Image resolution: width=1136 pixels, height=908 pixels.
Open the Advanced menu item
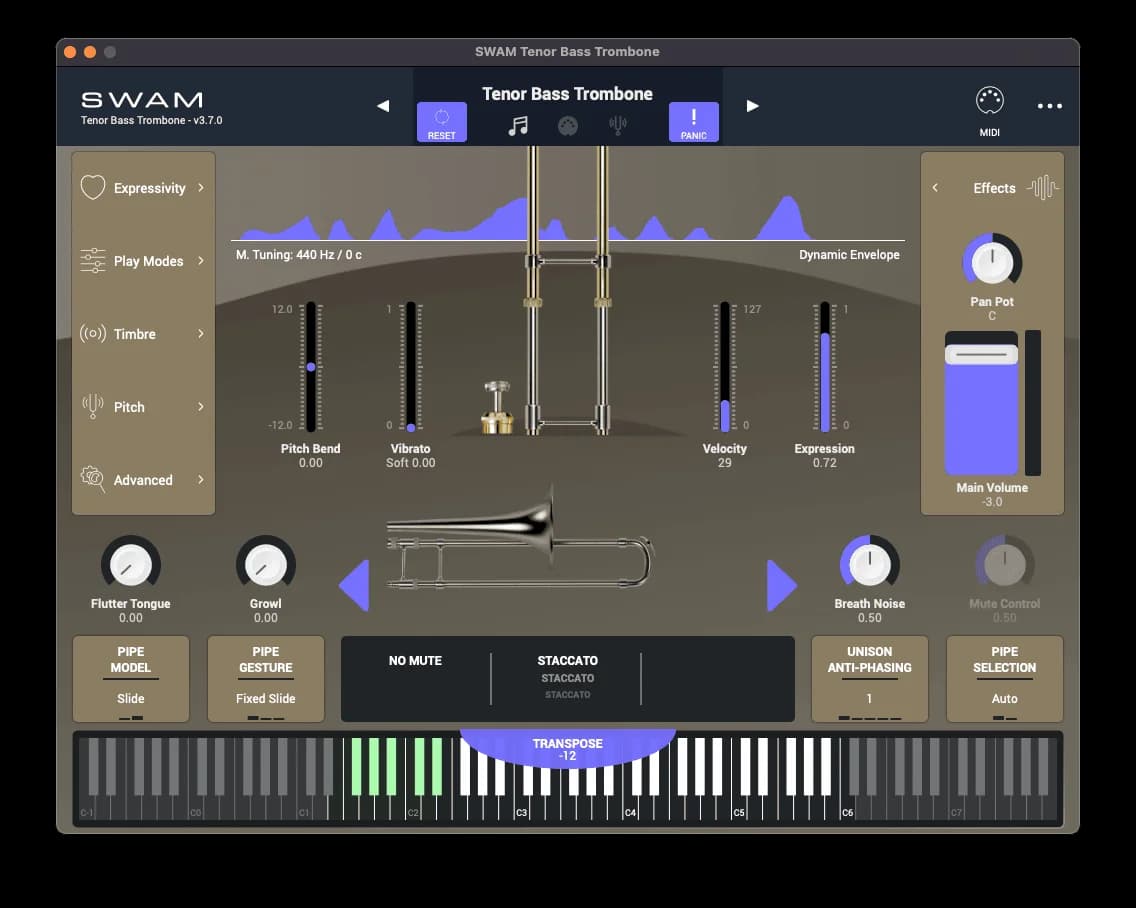tap(143, 480)
